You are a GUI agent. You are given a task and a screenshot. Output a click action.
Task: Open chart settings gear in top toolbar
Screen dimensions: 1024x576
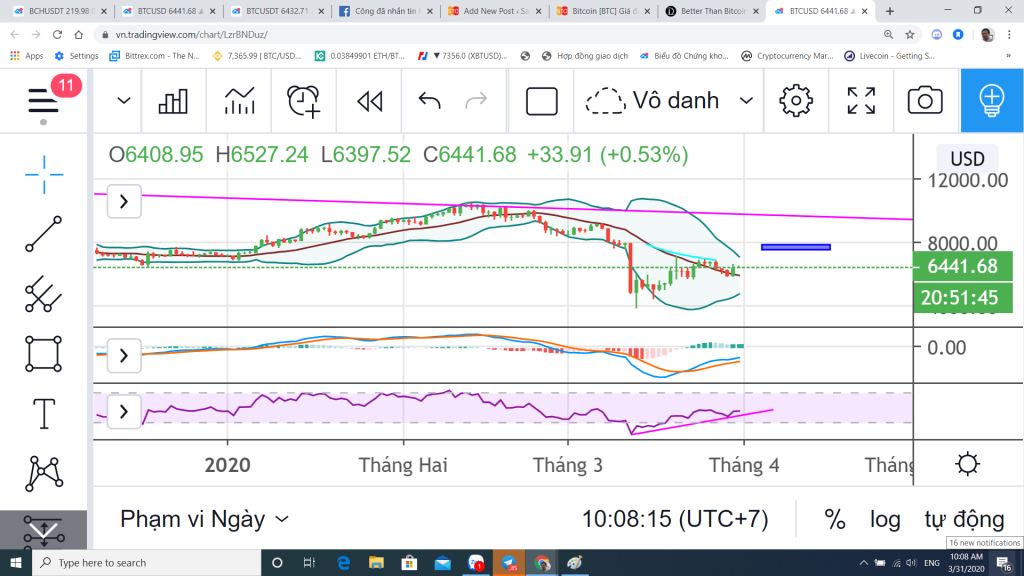click(x=795, y=100)
